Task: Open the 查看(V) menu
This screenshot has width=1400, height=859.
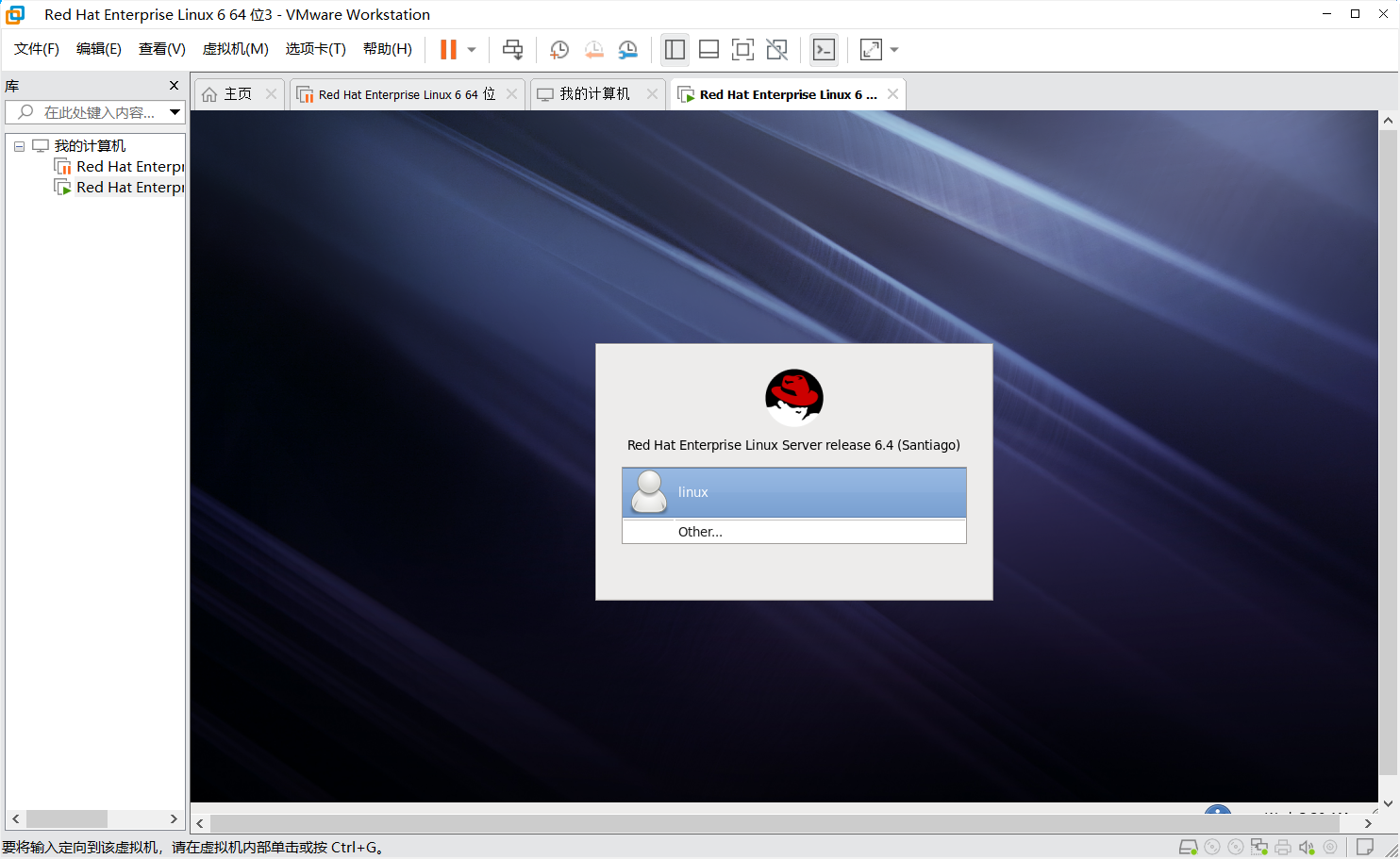Action: click(x=162, y=49)
